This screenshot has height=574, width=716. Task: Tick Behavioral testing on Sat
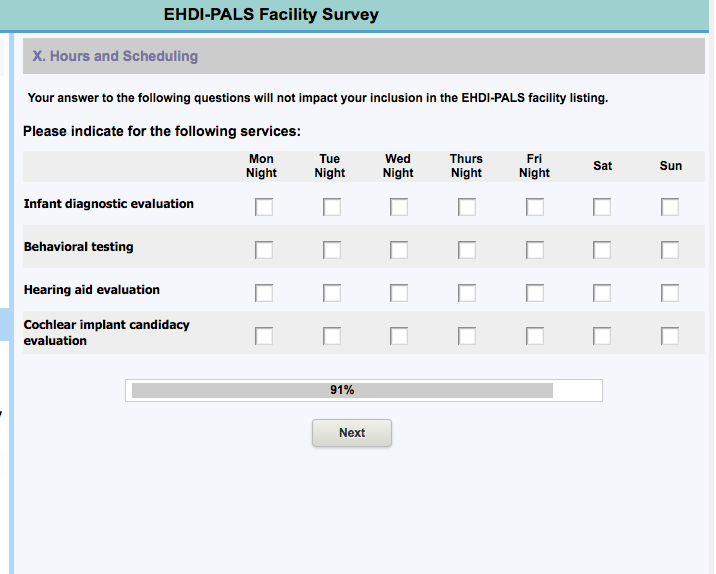point(602,250)
